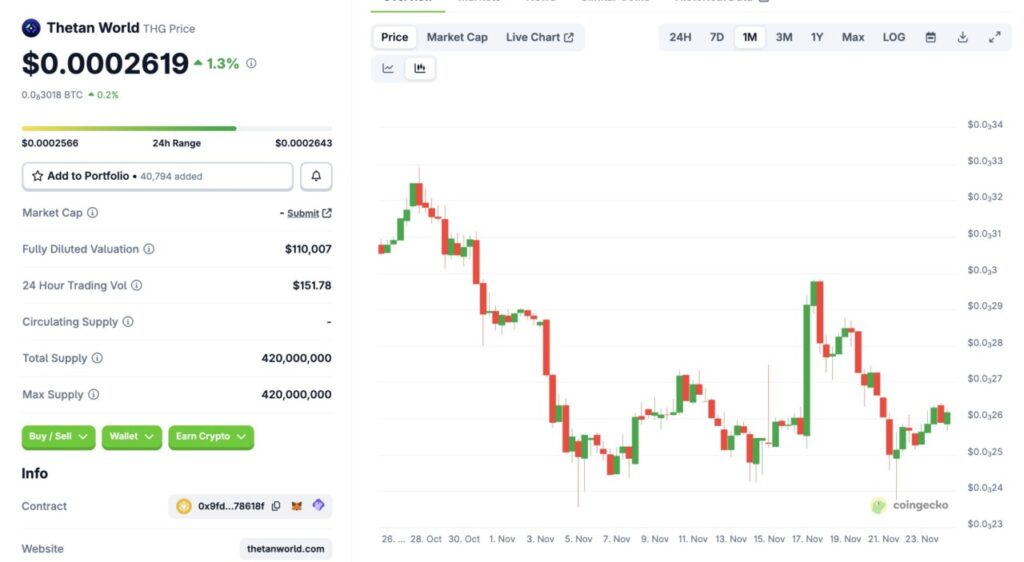Open the calendar date range picker
The width and height of the screenshot is (1024, 562).
[930, 38]
